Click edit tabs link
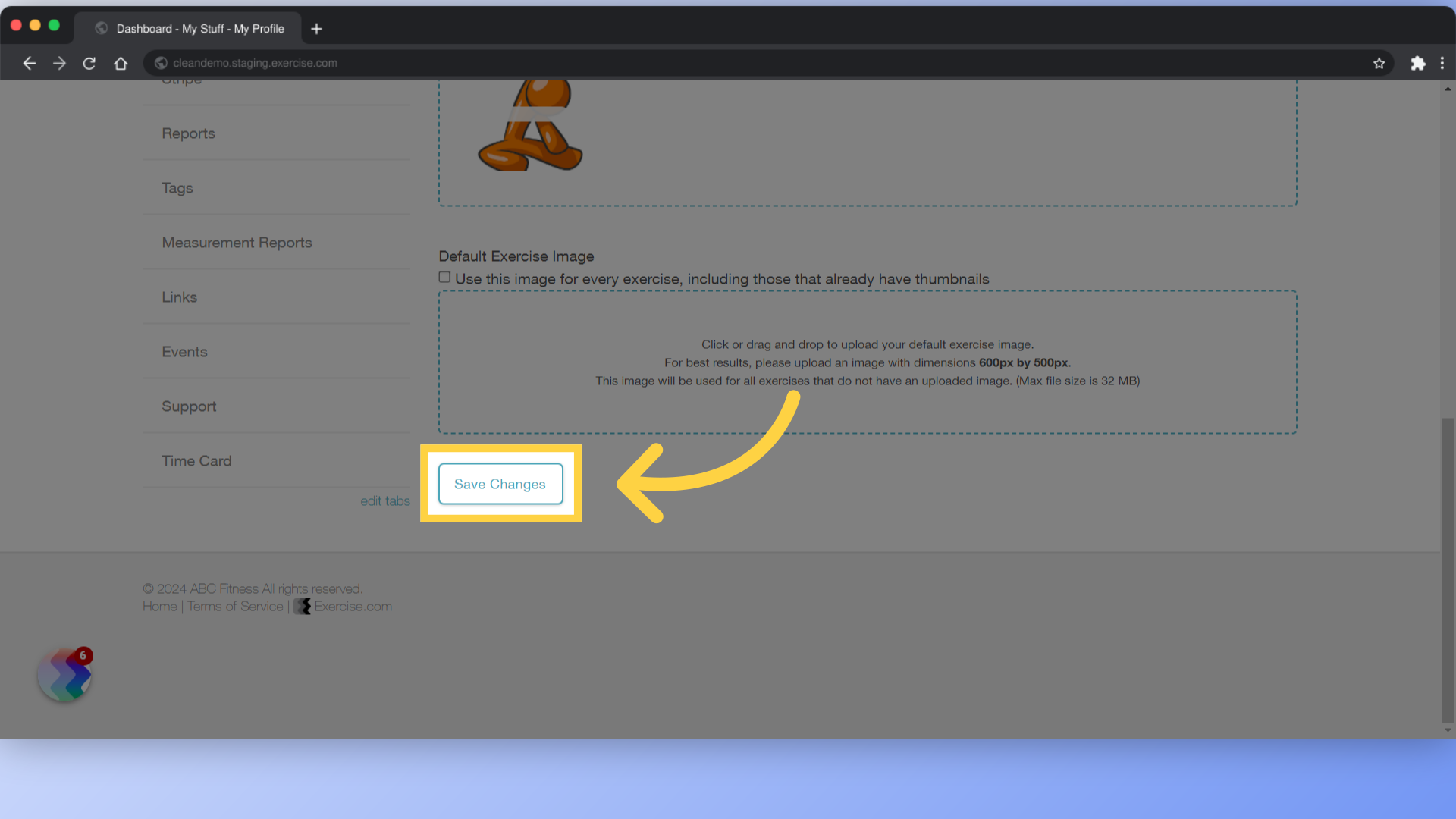Image resolution: width=1456 pixels, height=819 pixels. (385, 501)
